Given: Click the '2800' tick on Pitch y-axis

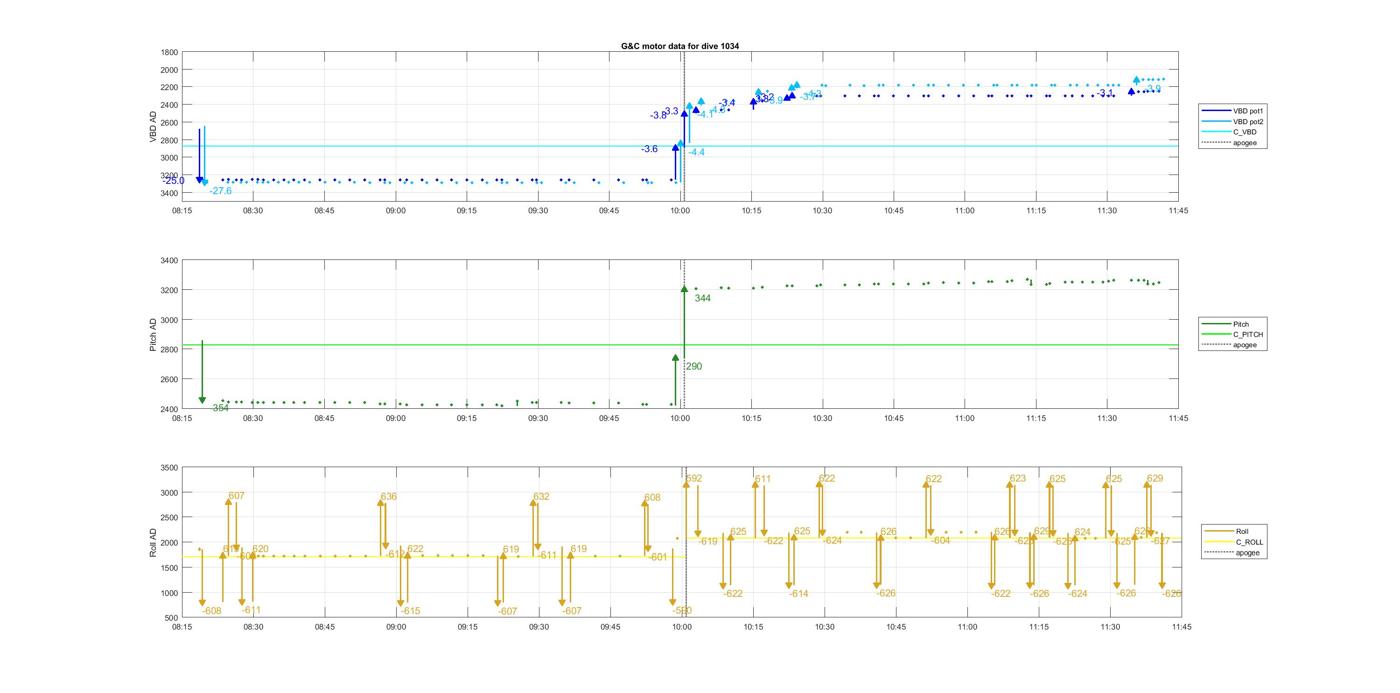Looking at the screenshot, I should pyautogui.click(x=170, y=350).
